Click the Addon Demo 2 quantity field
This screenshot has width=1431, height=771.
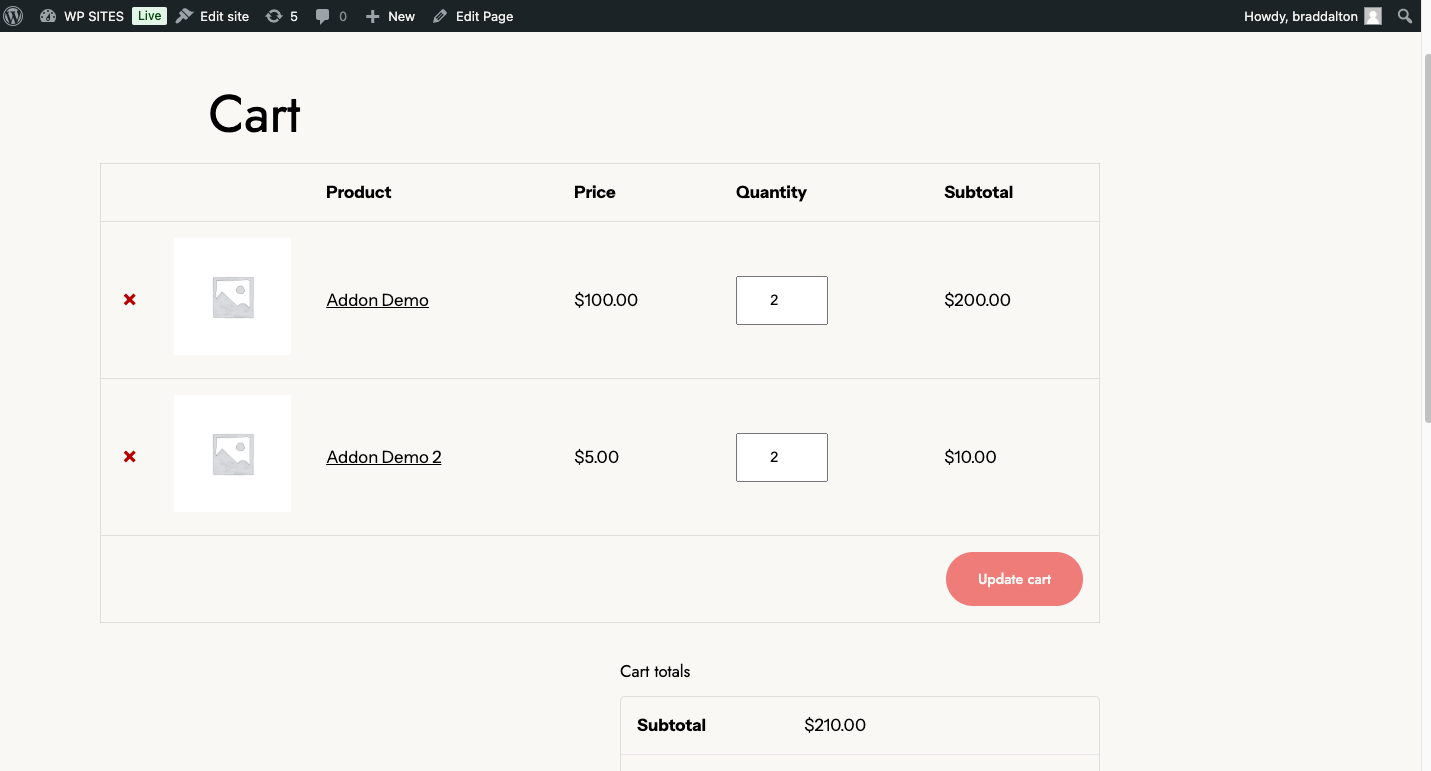(781, 457)
